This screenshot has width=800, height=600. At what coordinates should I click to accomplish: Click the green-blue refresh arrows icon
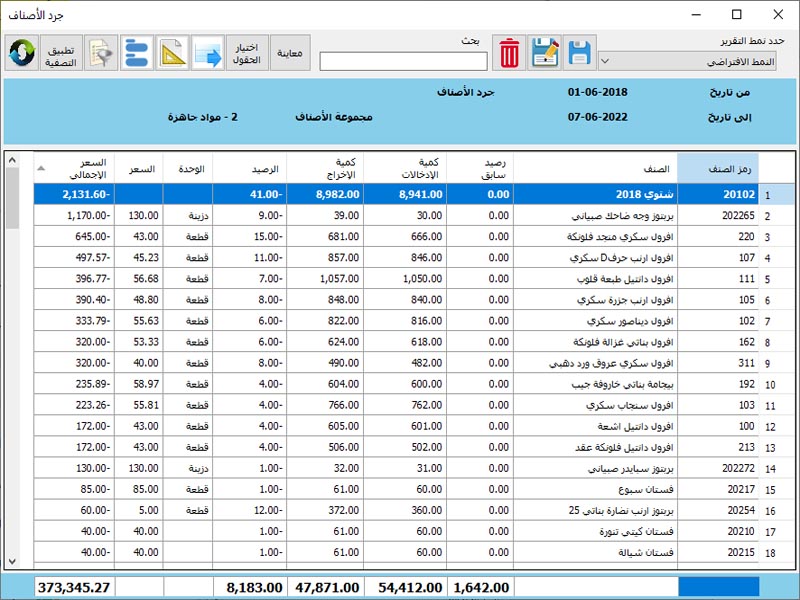point(22,53)
